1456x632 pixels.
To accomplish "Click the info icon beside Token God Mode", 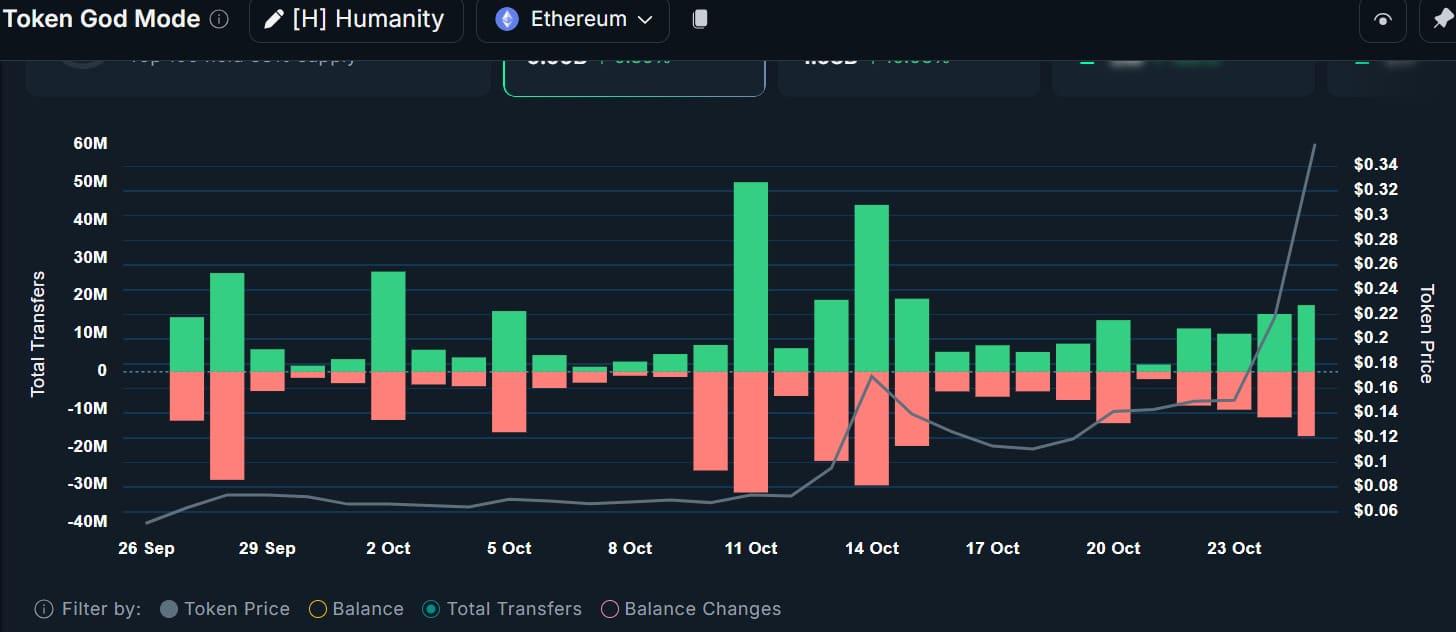I will click(x=220, y=19).
